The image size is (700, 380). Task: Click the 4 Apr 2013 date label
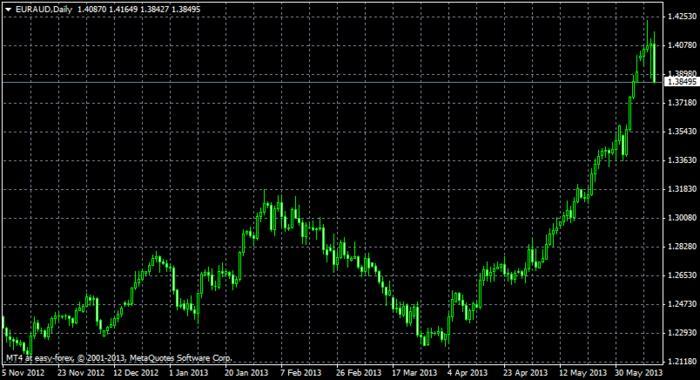[467, 372]
